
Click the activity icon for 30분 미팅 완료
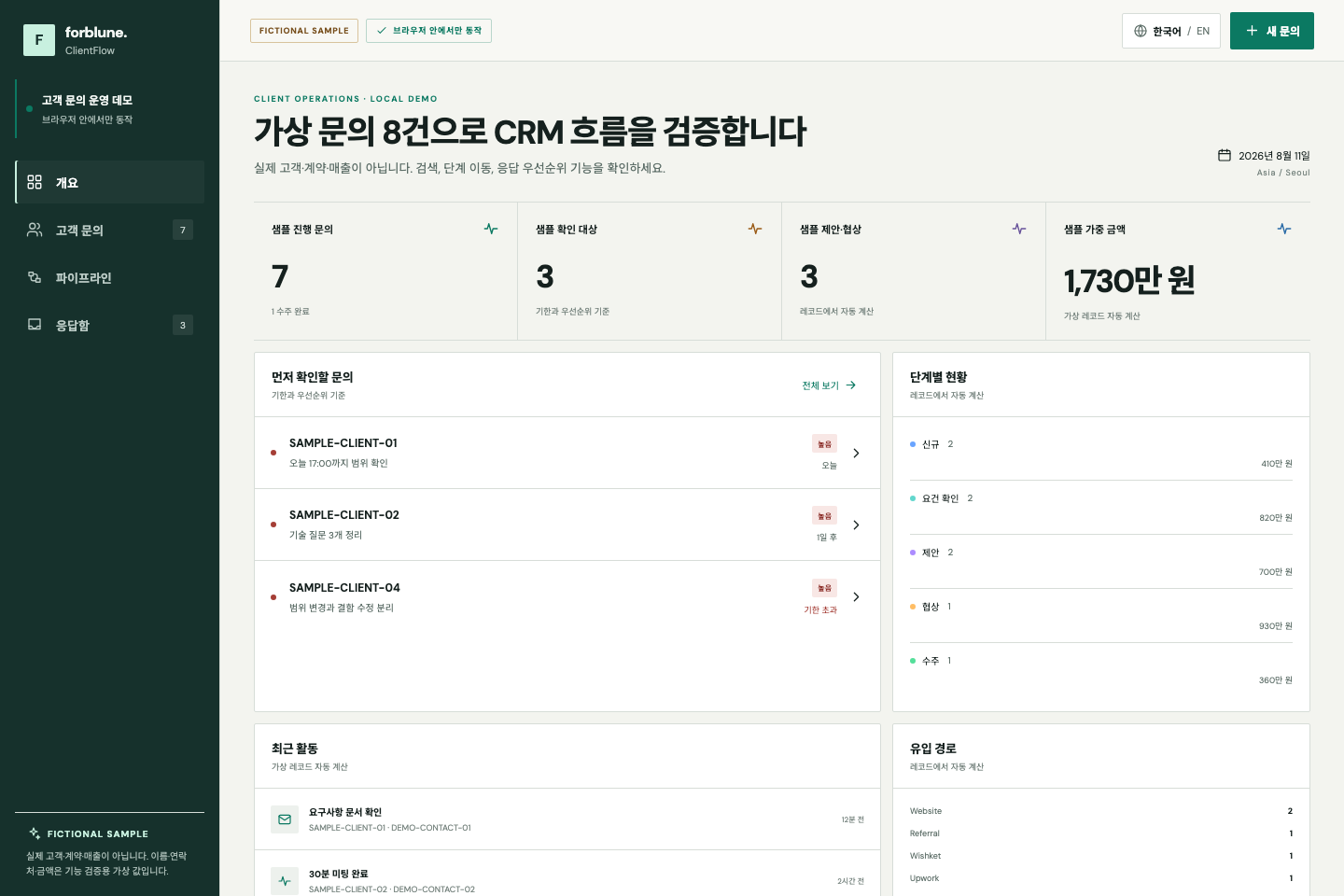pyautogui.click(x=285, y=881)
